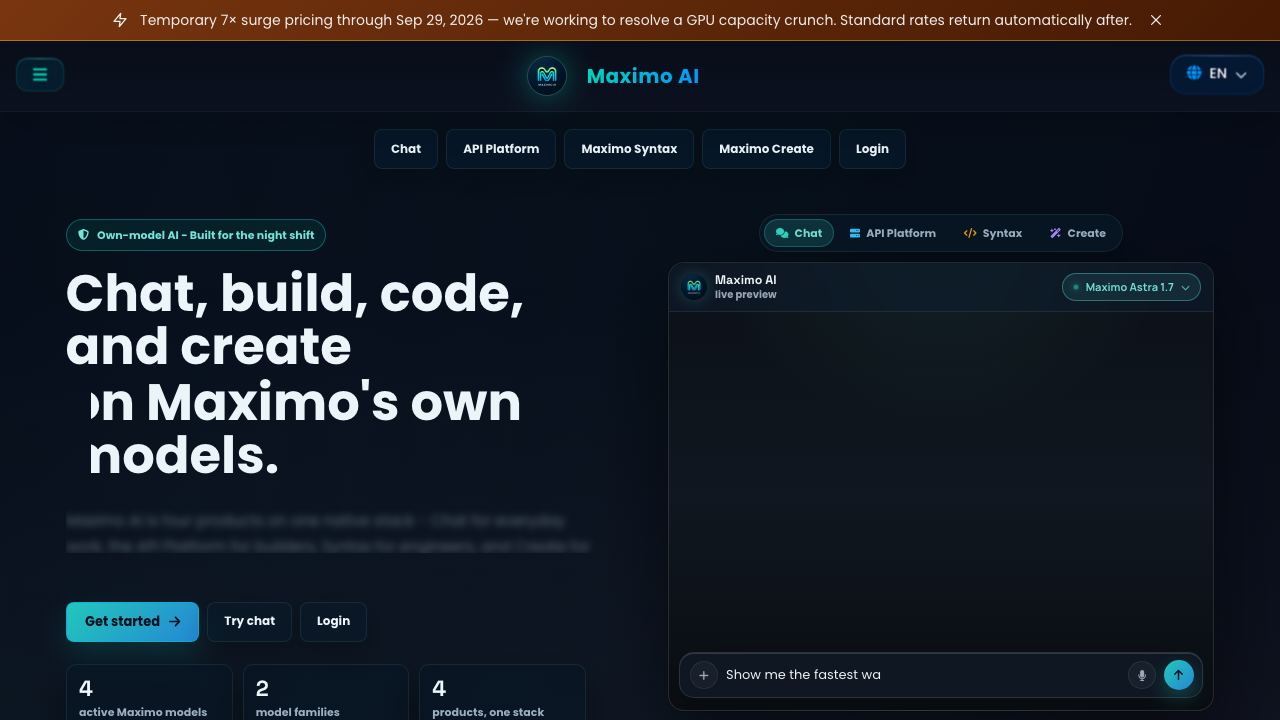Switch to API Platform preview tab
Screen dimensions: 1280x720
(x=892, y=233)
